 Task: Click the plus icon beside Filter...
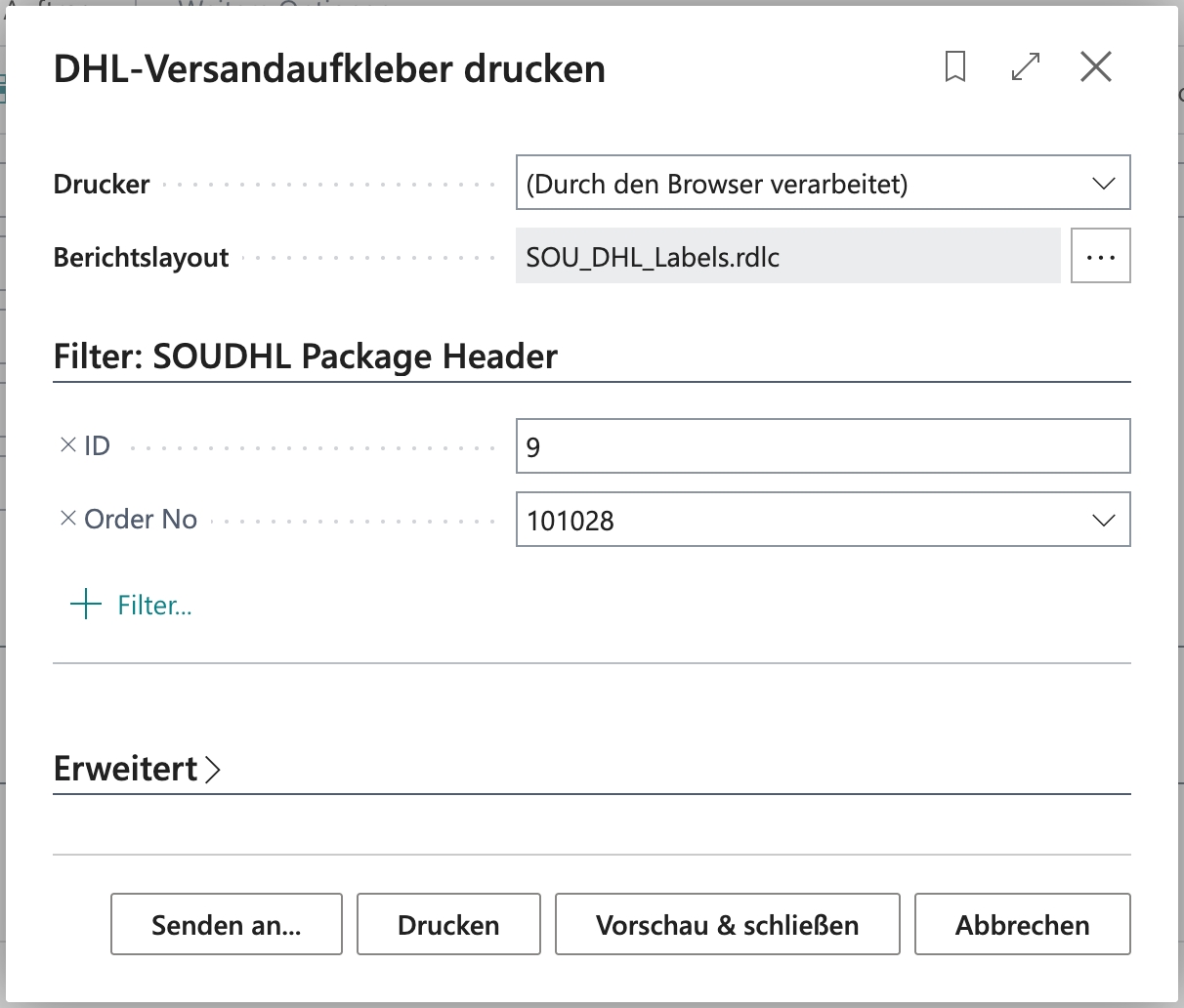point(86,605)
